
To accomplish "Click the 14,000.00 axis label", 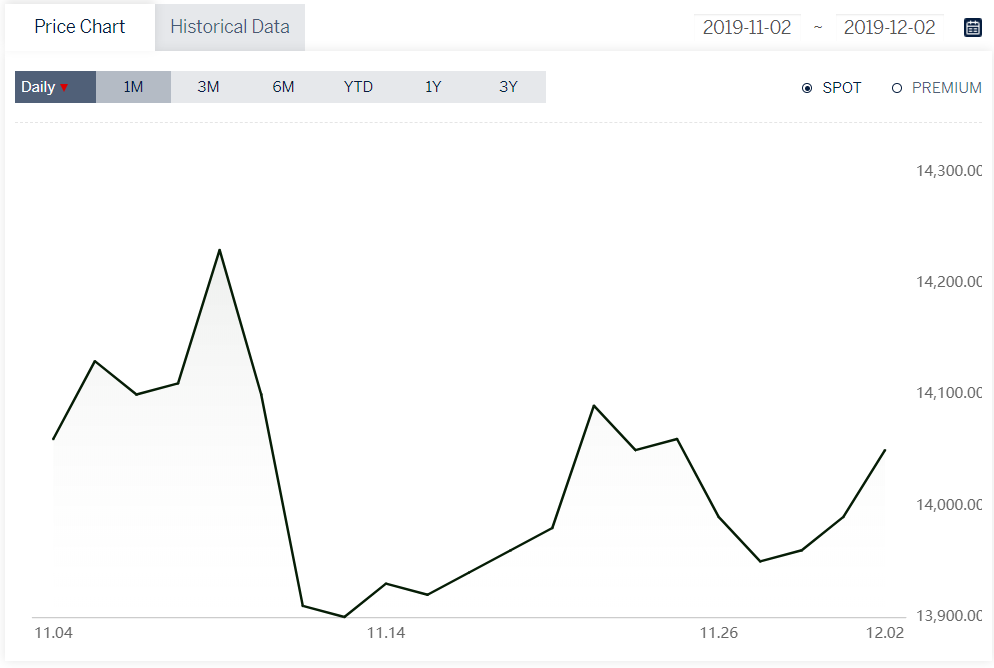I will (949, 504).
